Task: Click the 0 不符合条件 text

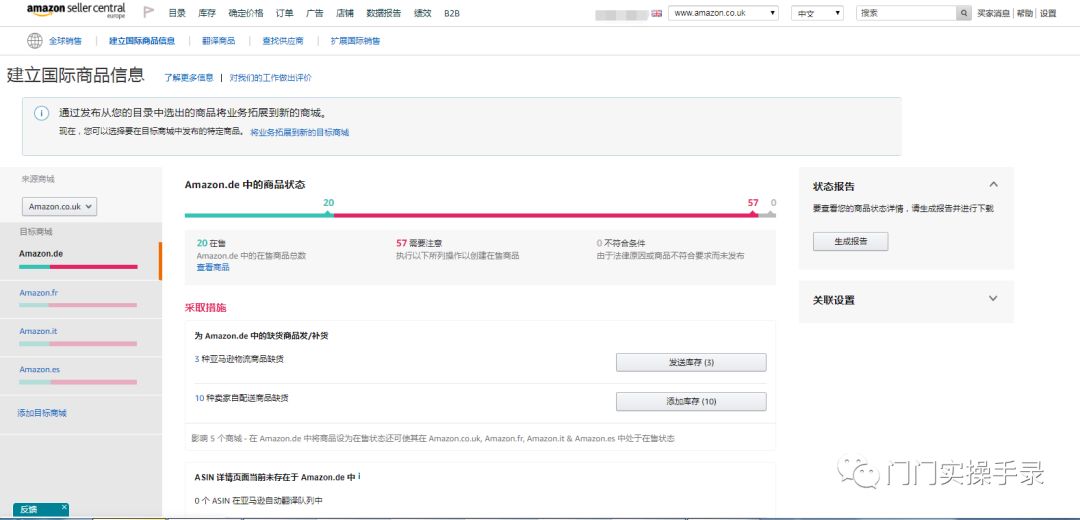Action: click(x=621, y=243)
